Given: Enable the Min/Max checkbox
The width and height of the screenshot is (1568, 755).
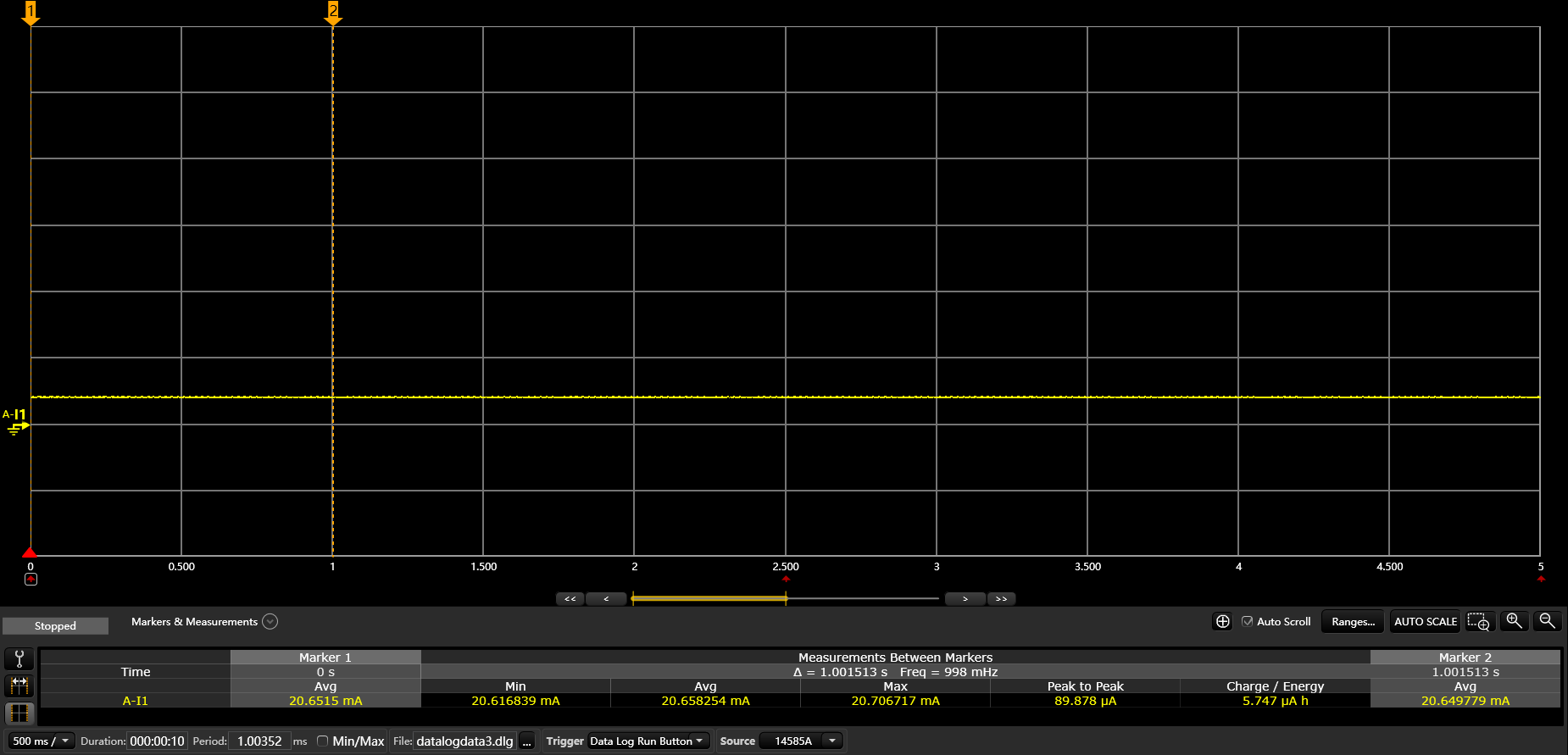Looking at the screenshot, I should pos(322,741).
